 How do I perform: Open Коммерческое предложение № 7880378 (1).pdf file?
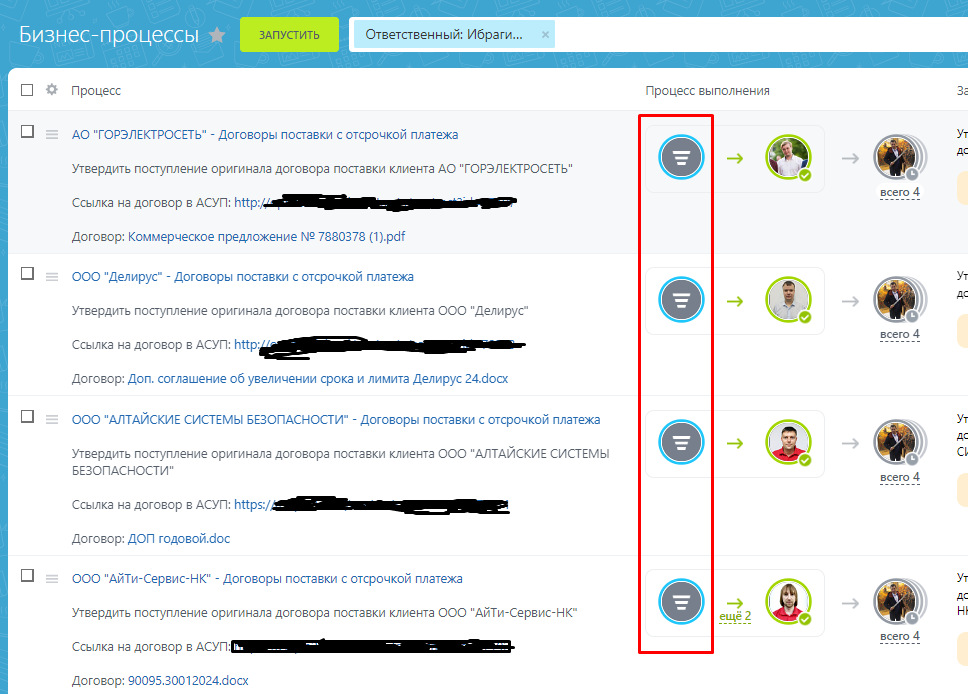point(266,236)
